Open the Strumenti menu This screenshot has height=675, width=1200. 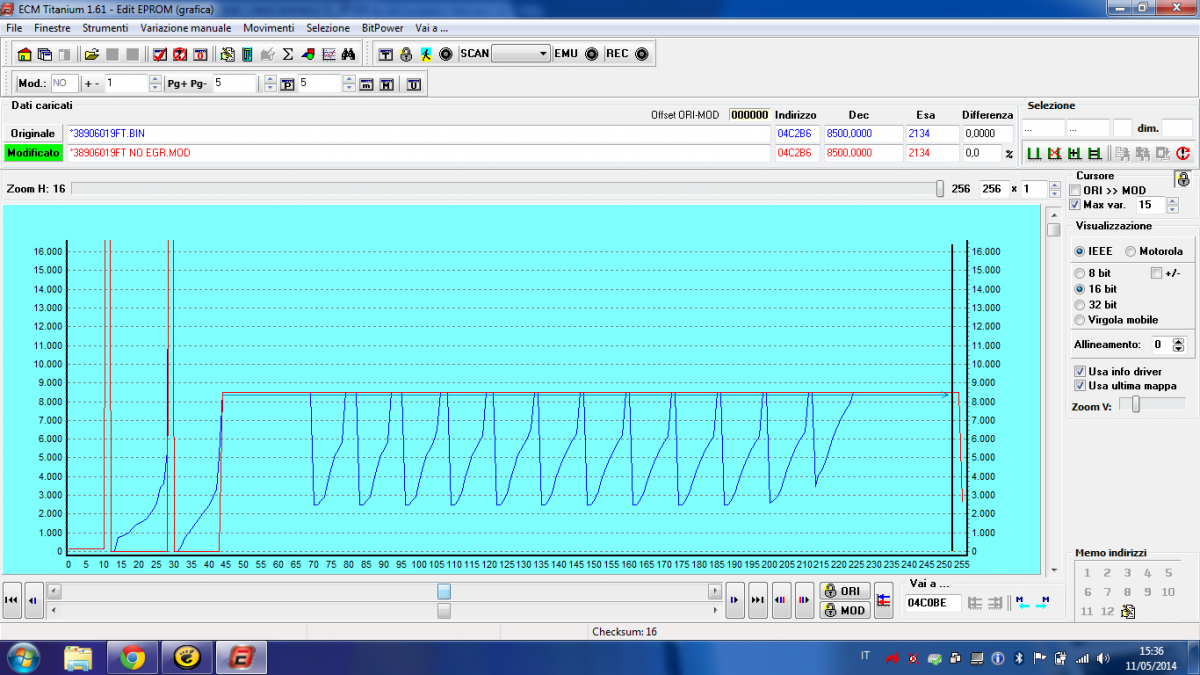point(105,28)
